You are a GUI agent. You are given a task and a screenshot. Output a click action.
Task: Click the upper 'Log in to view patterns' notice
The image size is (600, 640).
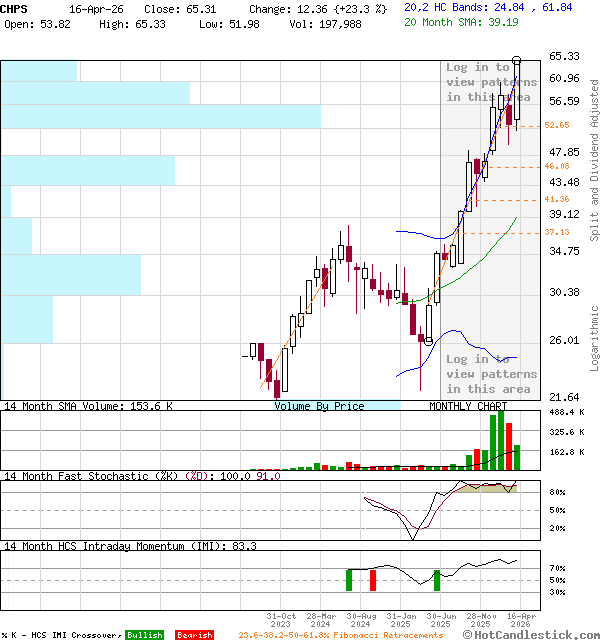pos(491,82)
